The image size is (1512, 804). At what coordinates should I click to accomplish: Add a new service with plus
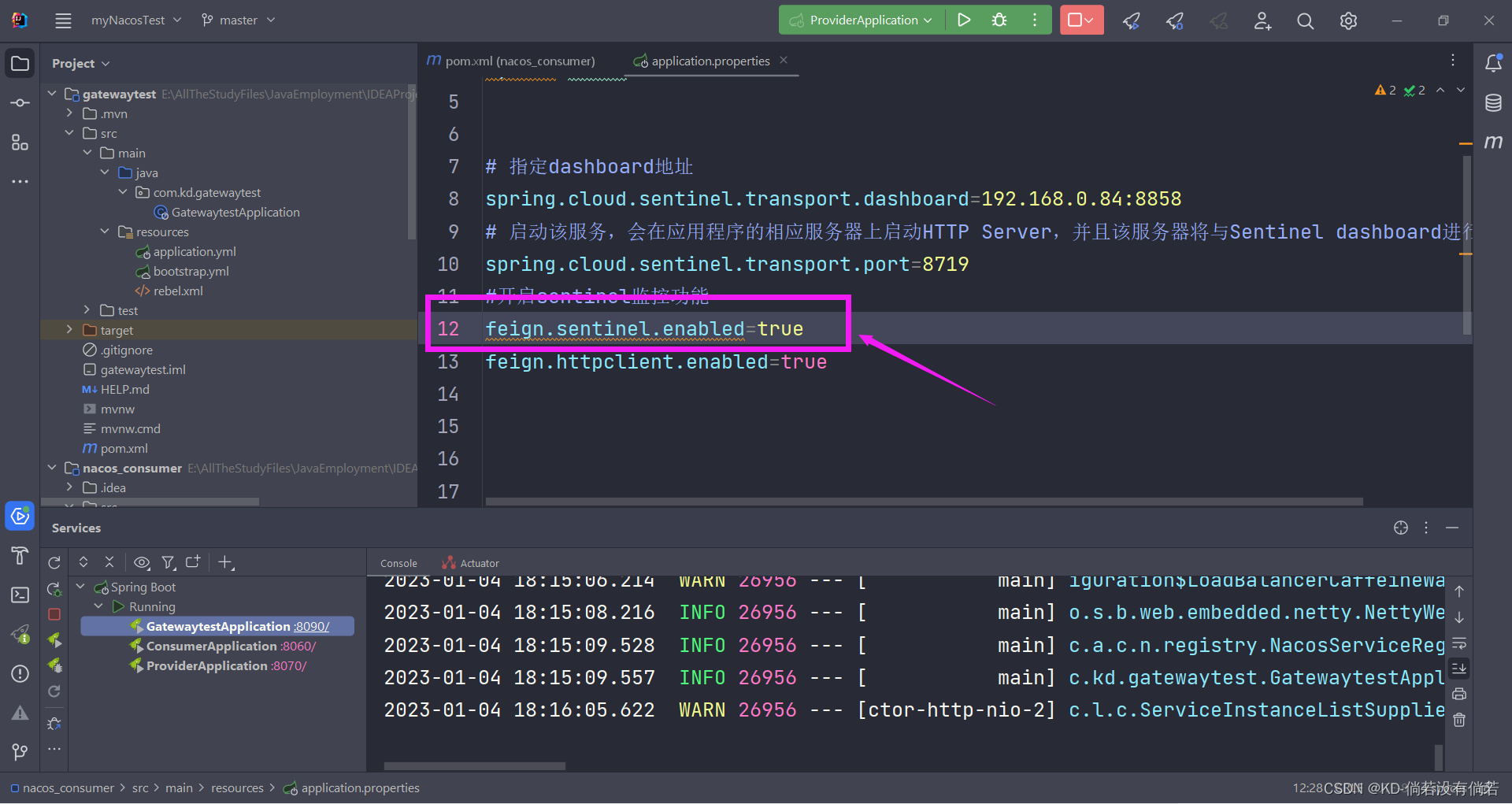226,562
